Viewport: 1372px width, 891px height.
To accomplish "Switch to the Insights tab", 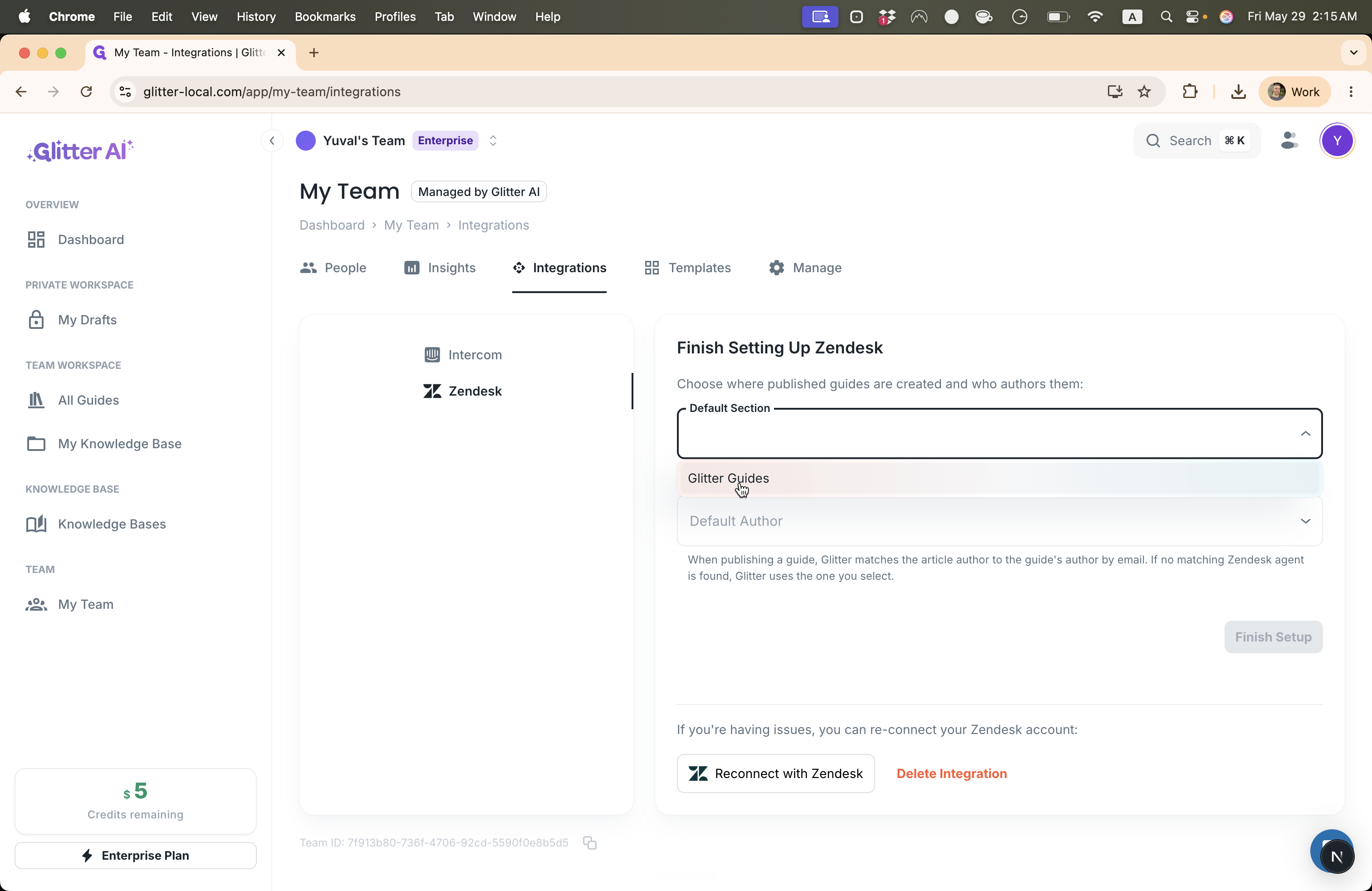I will tap(440, 268).
